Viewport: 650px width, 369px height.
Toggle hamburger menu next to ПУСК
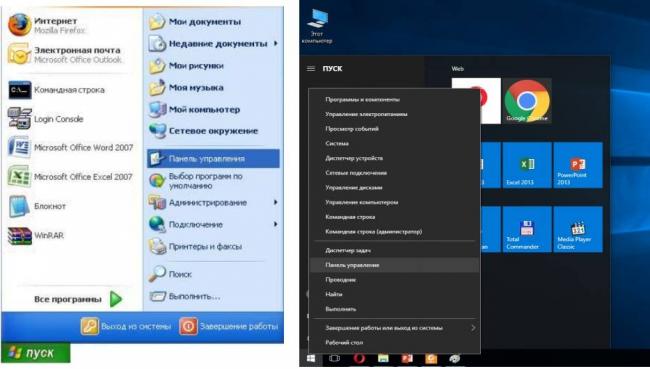click(311, 69)
